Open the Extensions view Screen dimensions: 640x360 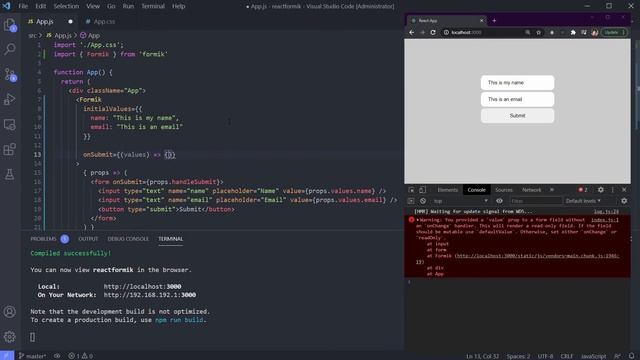9,149
